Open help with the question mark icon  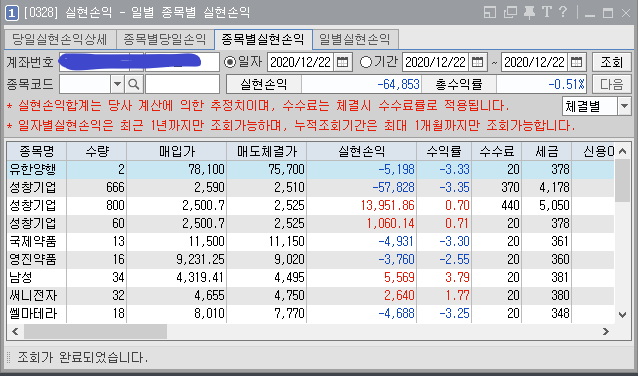[563, 11]
